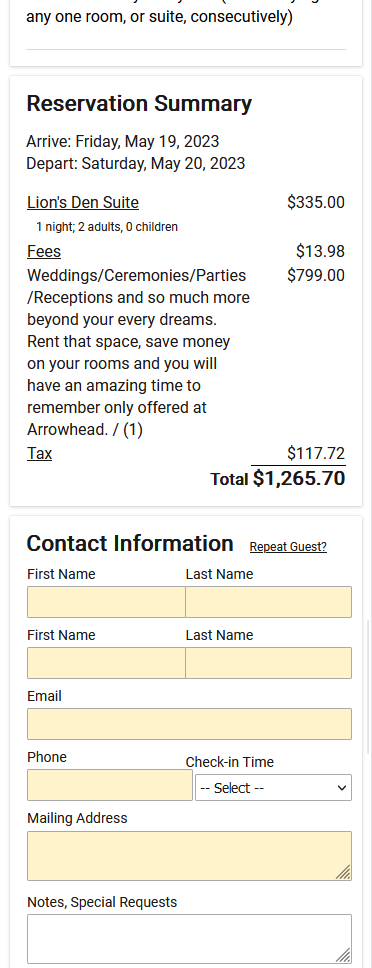Click the Repeat Guest? link
Viewport: 372px width, 968px height.
[x=288, y=547]
